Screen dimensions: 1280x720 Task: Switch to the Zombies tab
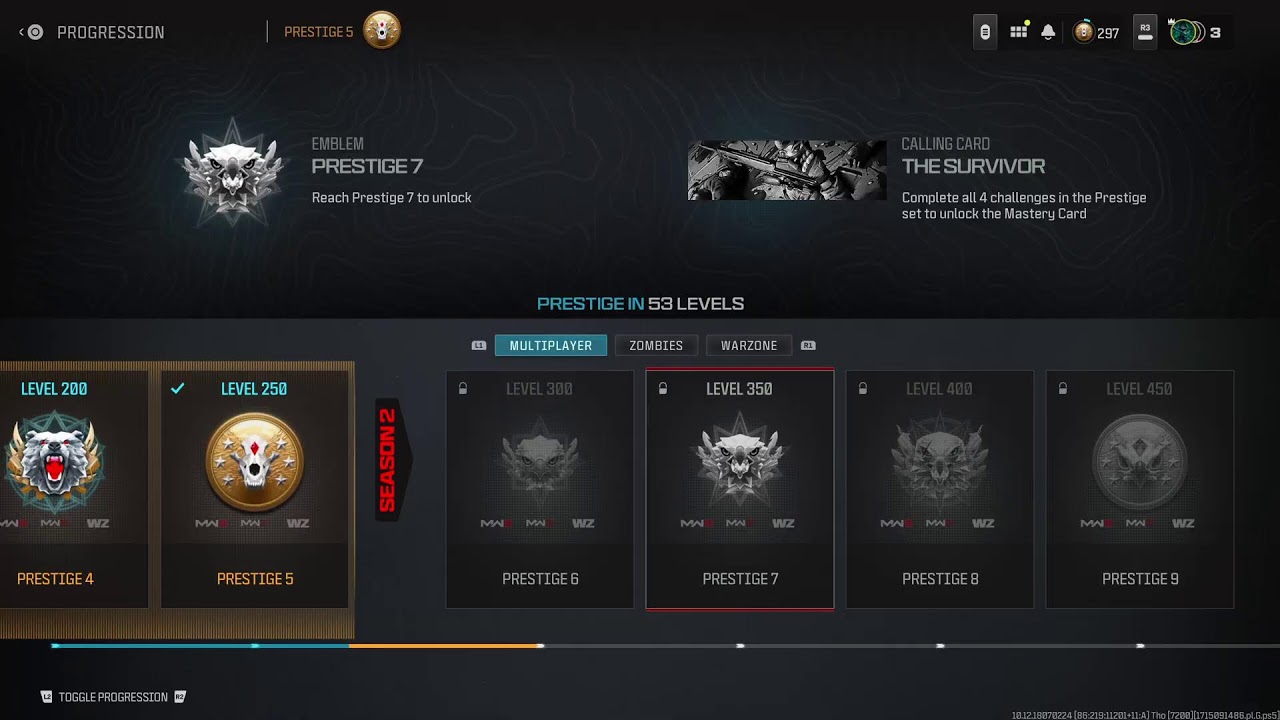(x=656, y=346)
